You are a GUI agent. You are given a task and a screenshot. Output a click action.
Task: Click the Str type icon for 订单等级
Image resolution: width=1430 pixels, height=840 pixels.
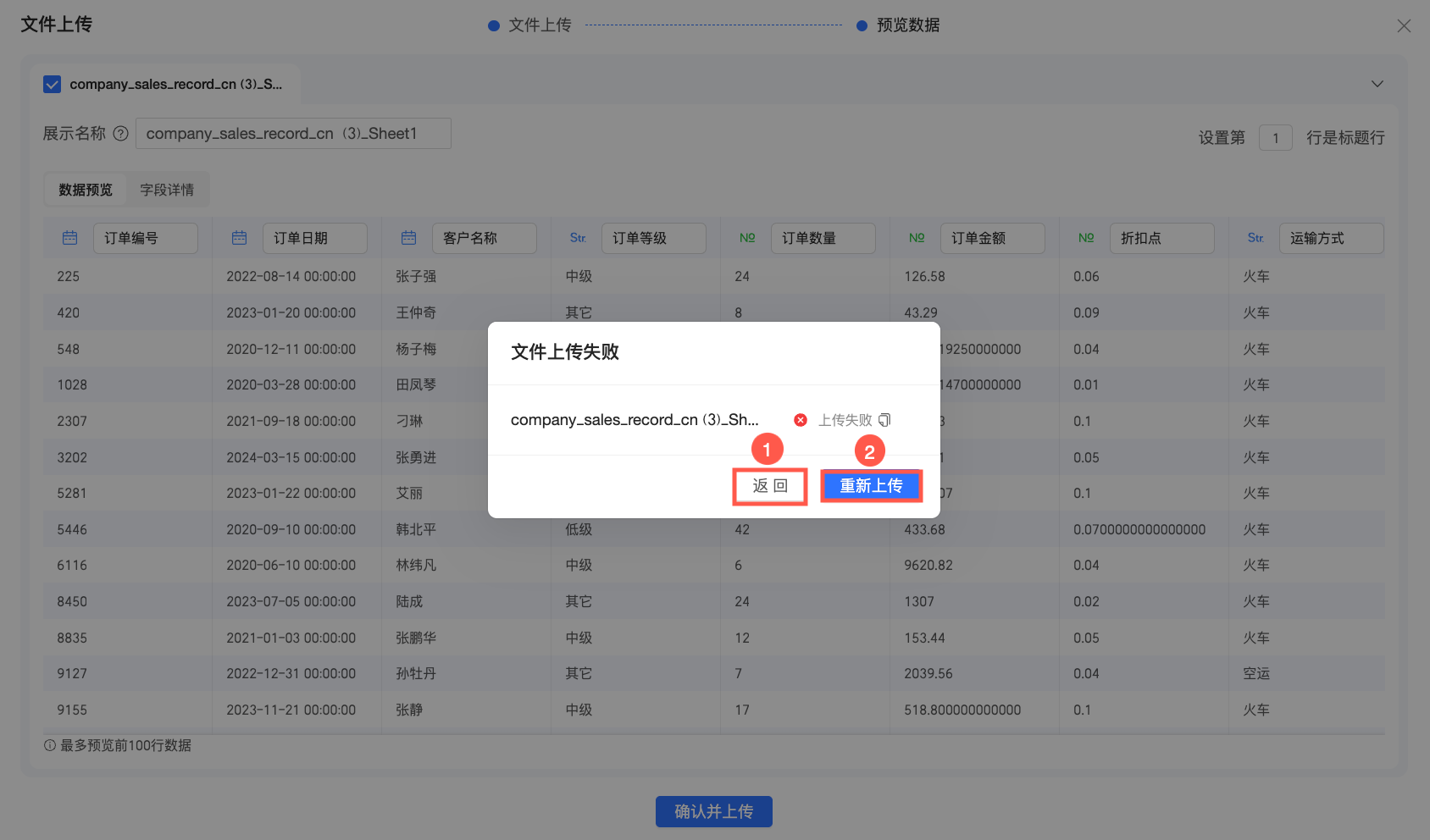click(x=579, y=238)
